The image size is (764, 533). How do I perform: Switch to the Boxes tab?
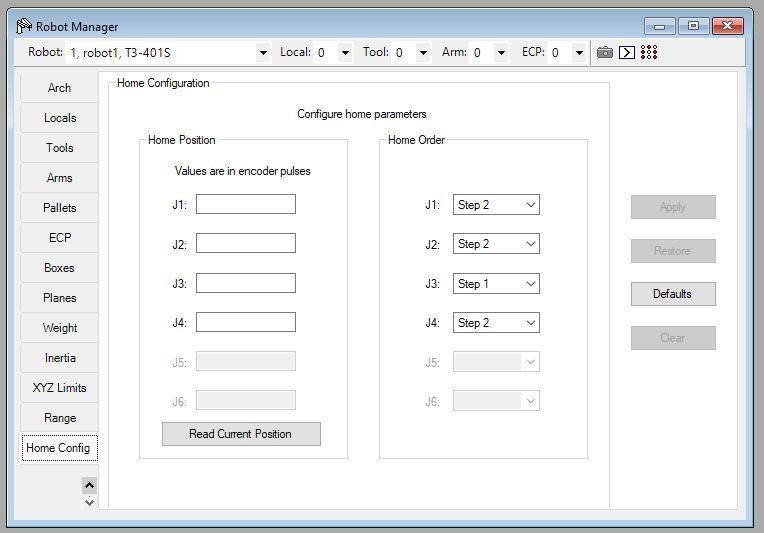59,268
